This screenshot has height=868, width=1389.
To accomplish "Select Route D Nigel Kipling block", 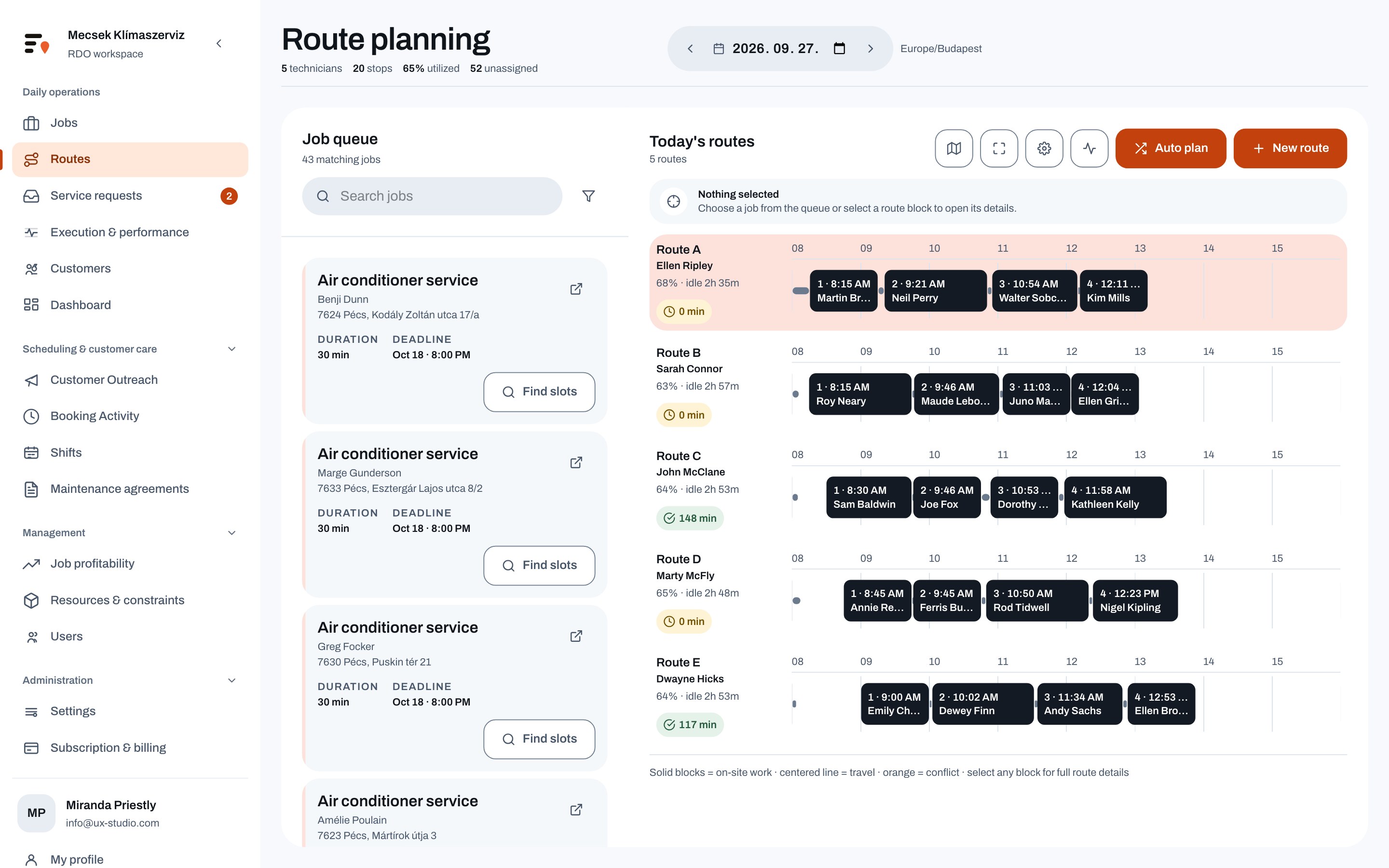I will 1135,601.
